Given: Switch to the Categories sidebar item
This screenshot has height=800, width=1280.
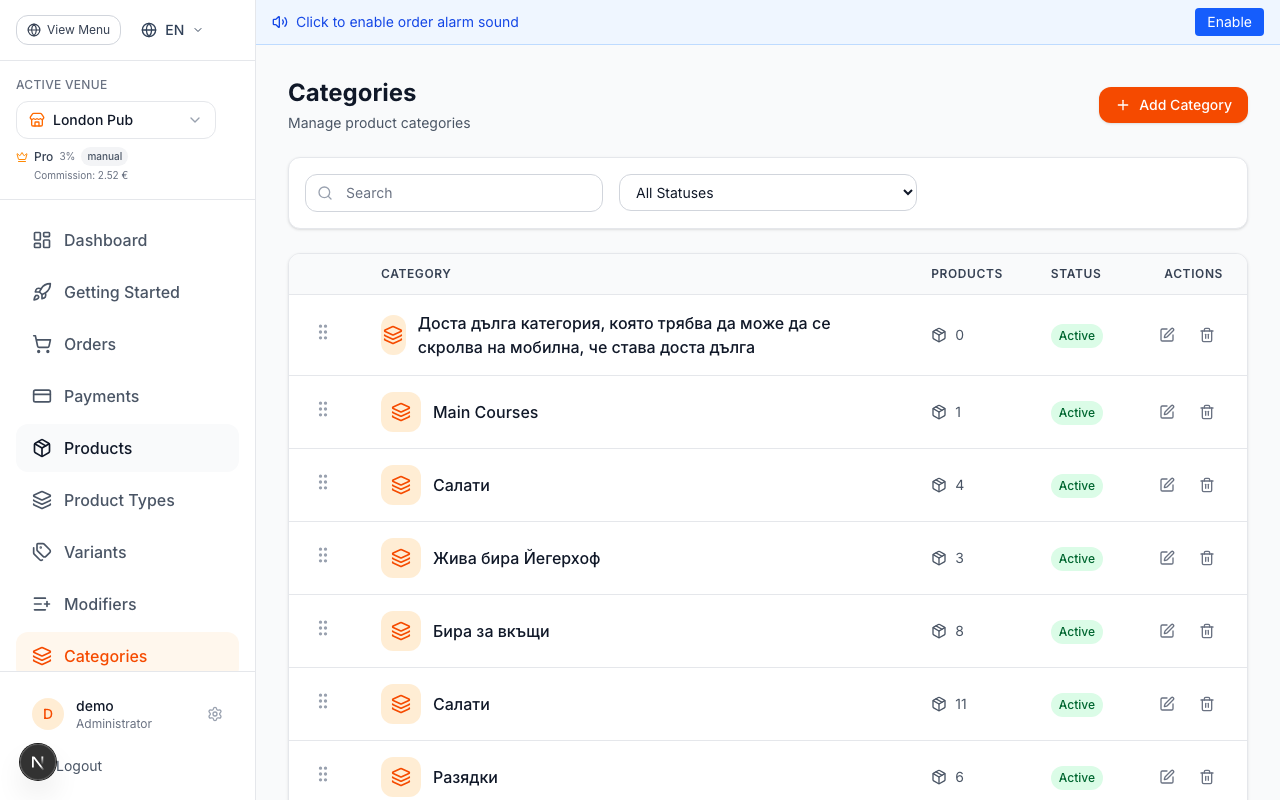Looking at the screenshot, I should (105, 656).
